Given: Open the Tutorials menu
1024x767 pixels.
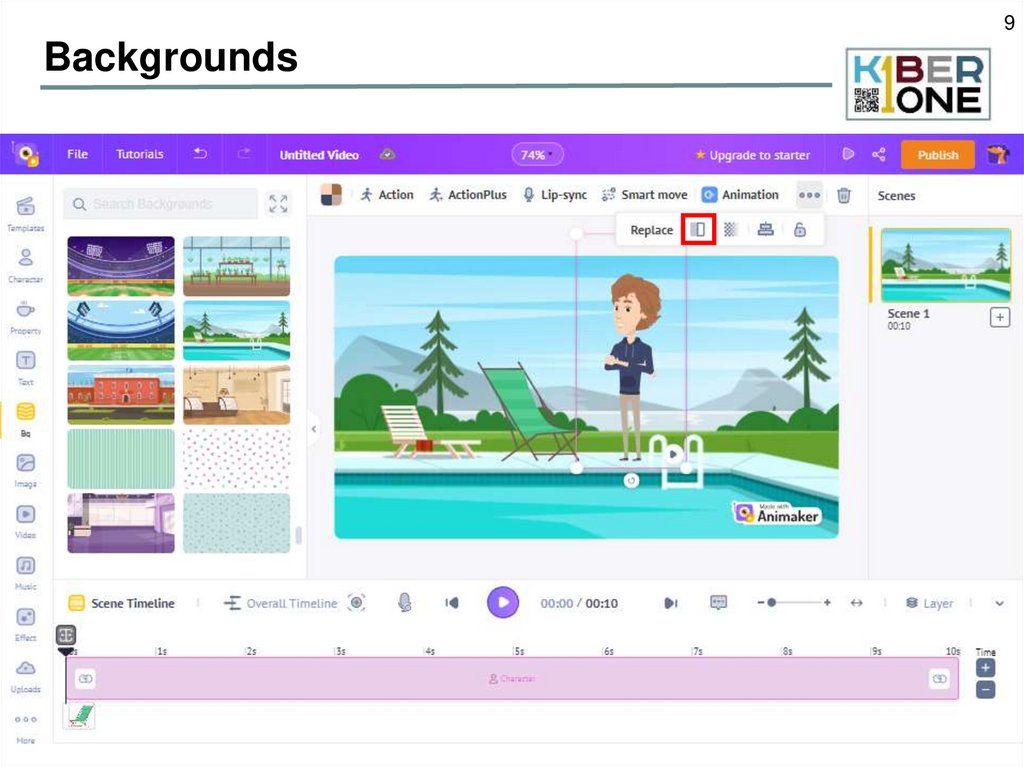Looking at the screenshot, I should coord(140,154).
